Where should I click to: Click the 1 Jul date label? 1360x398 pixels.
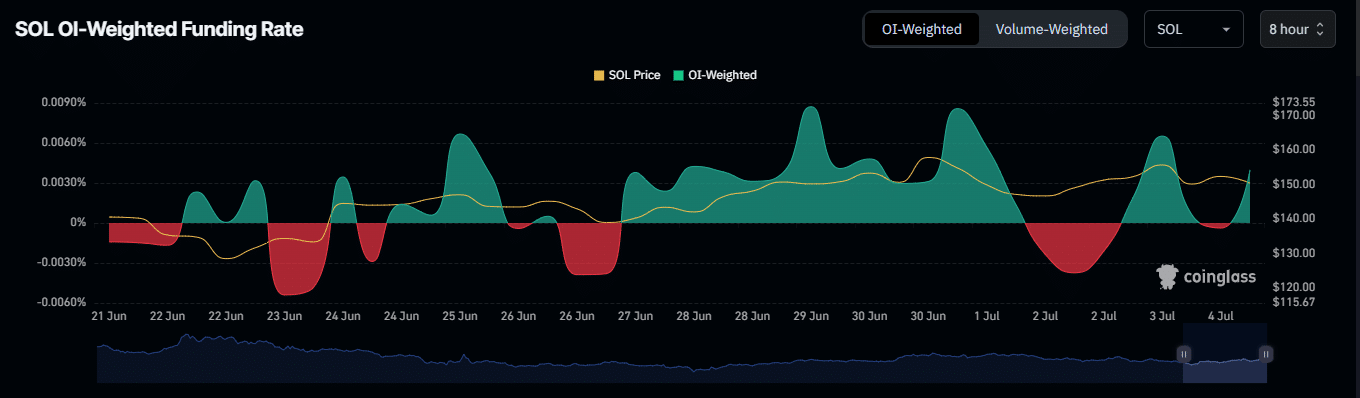click(986, 316)
